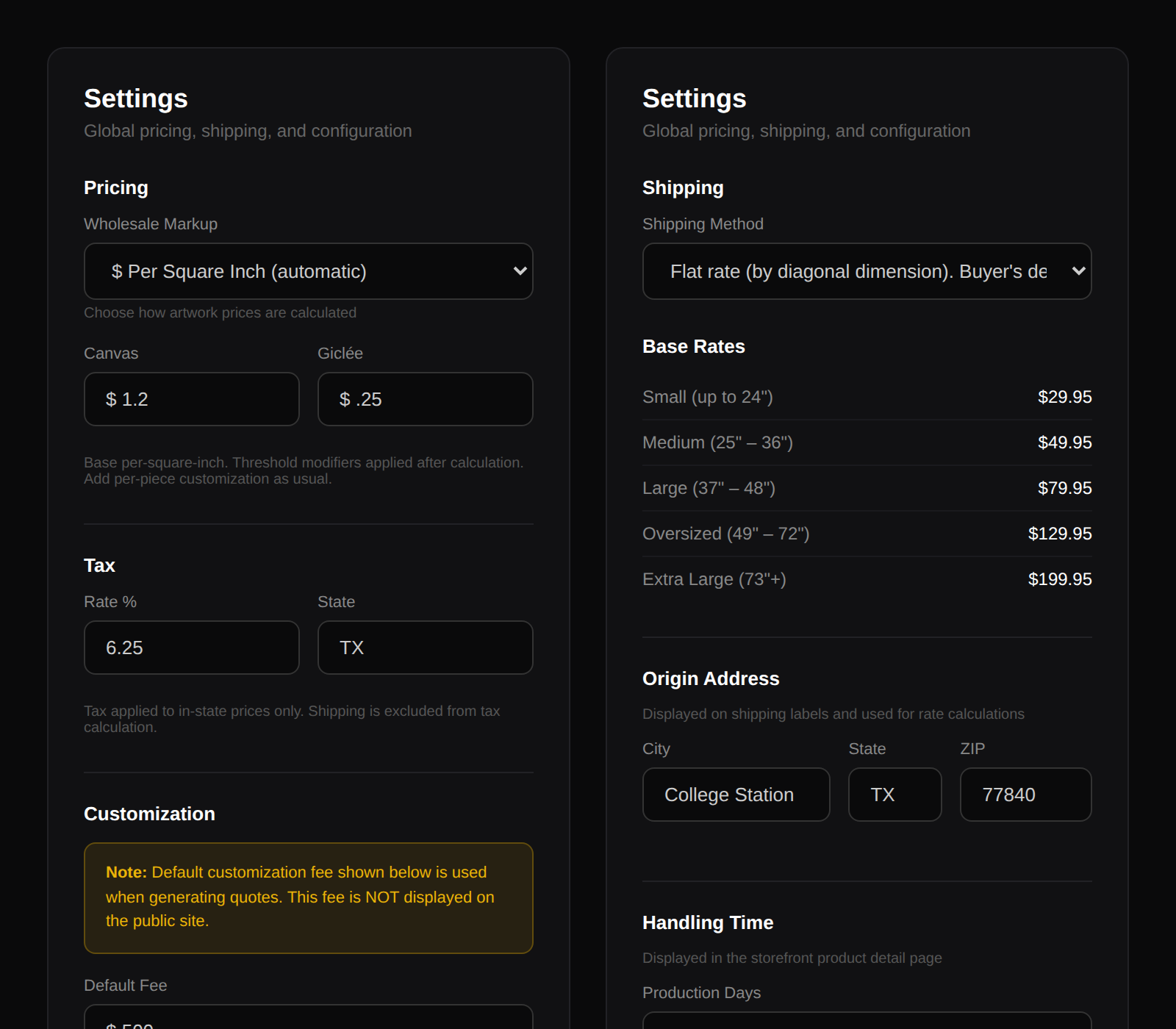
Task: Click the origin State field under Origin Address
Action: 894,795
